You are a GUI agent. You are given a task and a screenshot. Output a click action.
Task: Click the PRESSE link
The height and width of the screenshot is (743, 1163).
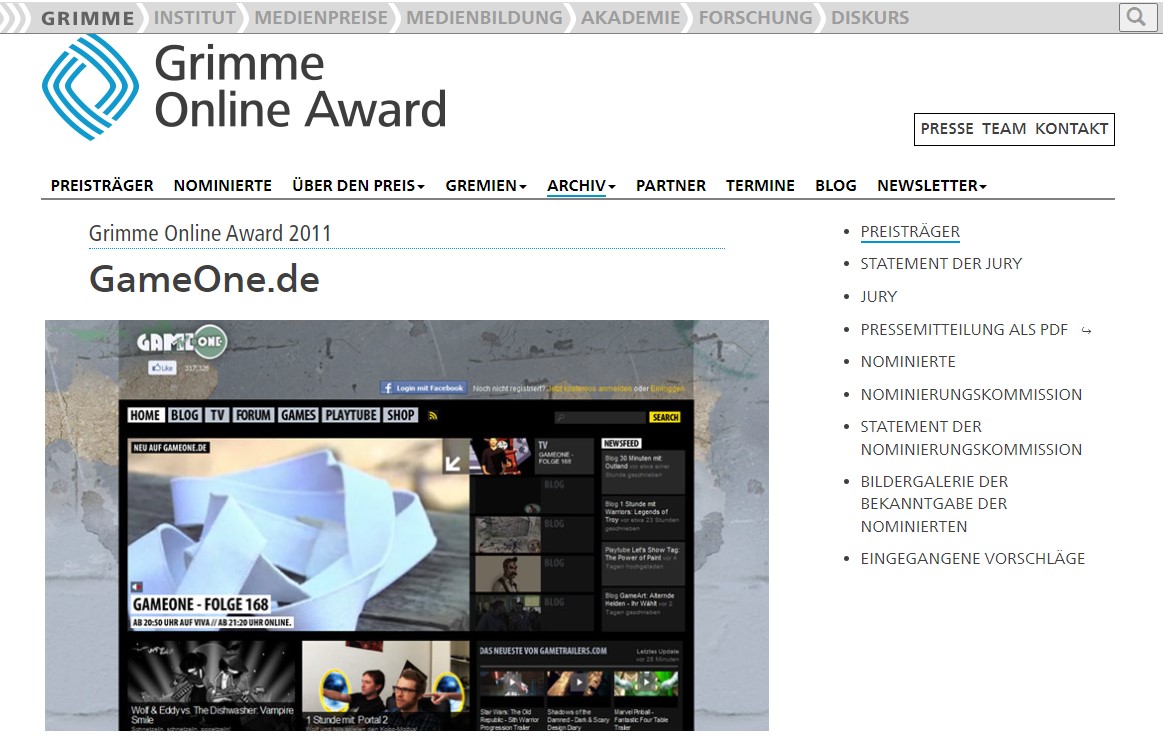pos(947,129)
